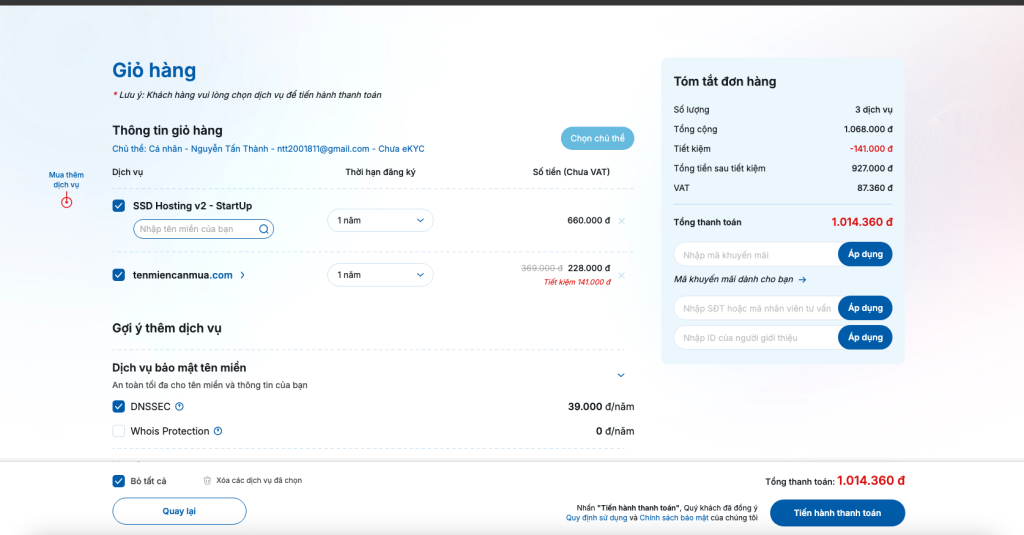Open the Whois Protection info icon
Image resolution: width=1024 pixels, height=535 pixels.
pos(218,431)
